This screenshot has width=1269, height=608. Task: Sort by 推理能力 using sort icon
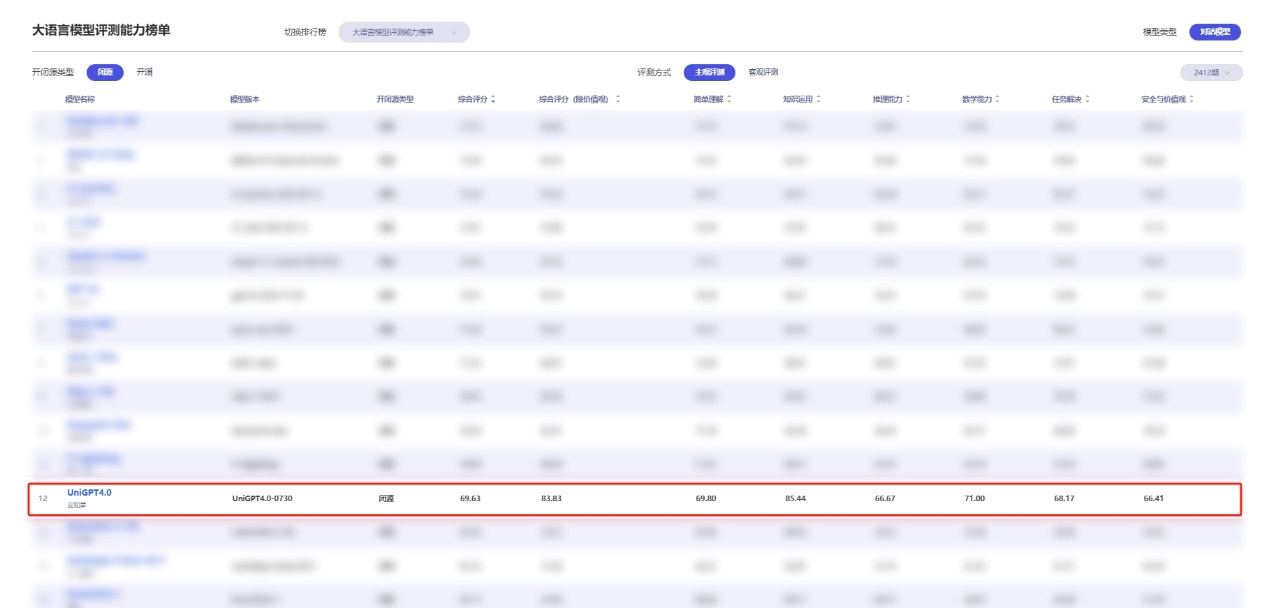(908, 99)
